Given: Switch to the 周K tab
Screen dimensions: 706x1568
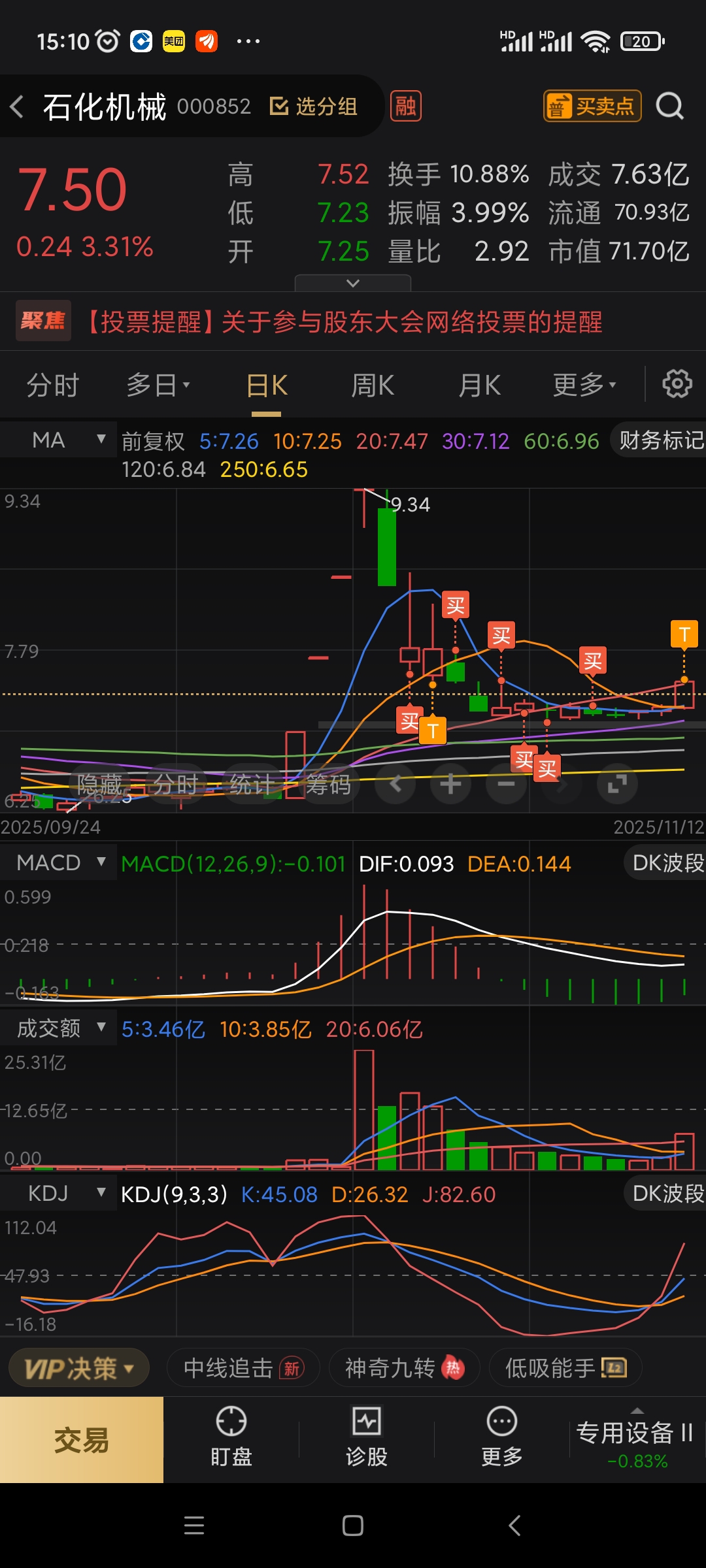Looking at the screenshot, I should click(x=373, y=385).
